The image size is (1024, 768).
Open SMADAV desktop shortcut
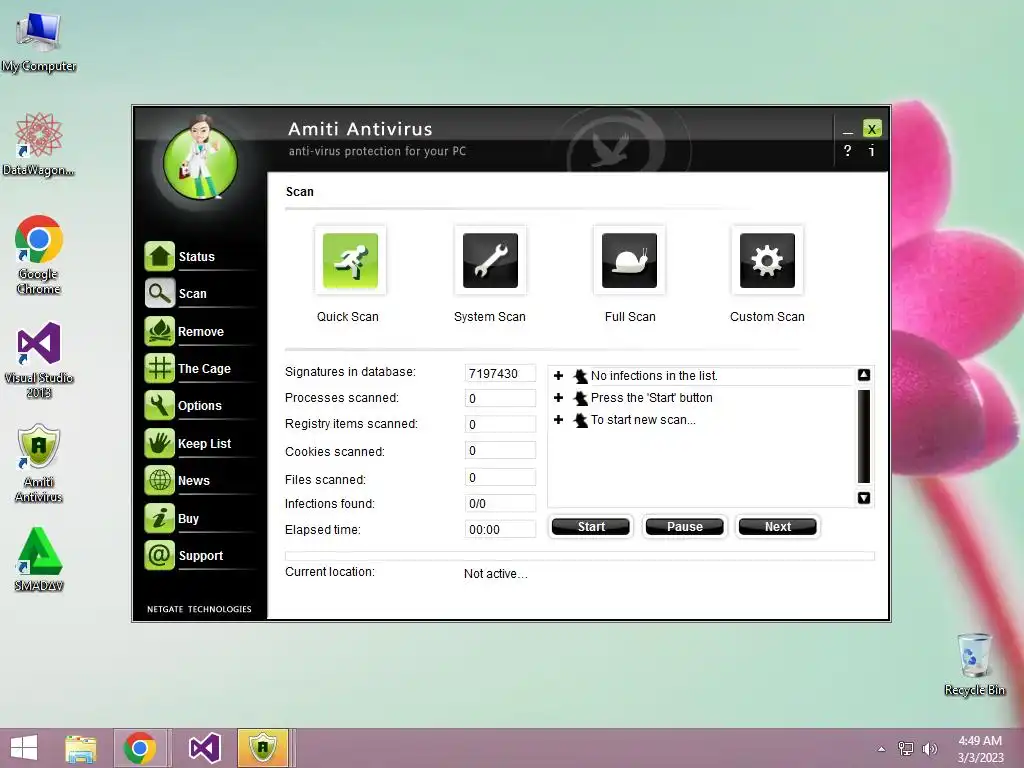click(39, 560)
